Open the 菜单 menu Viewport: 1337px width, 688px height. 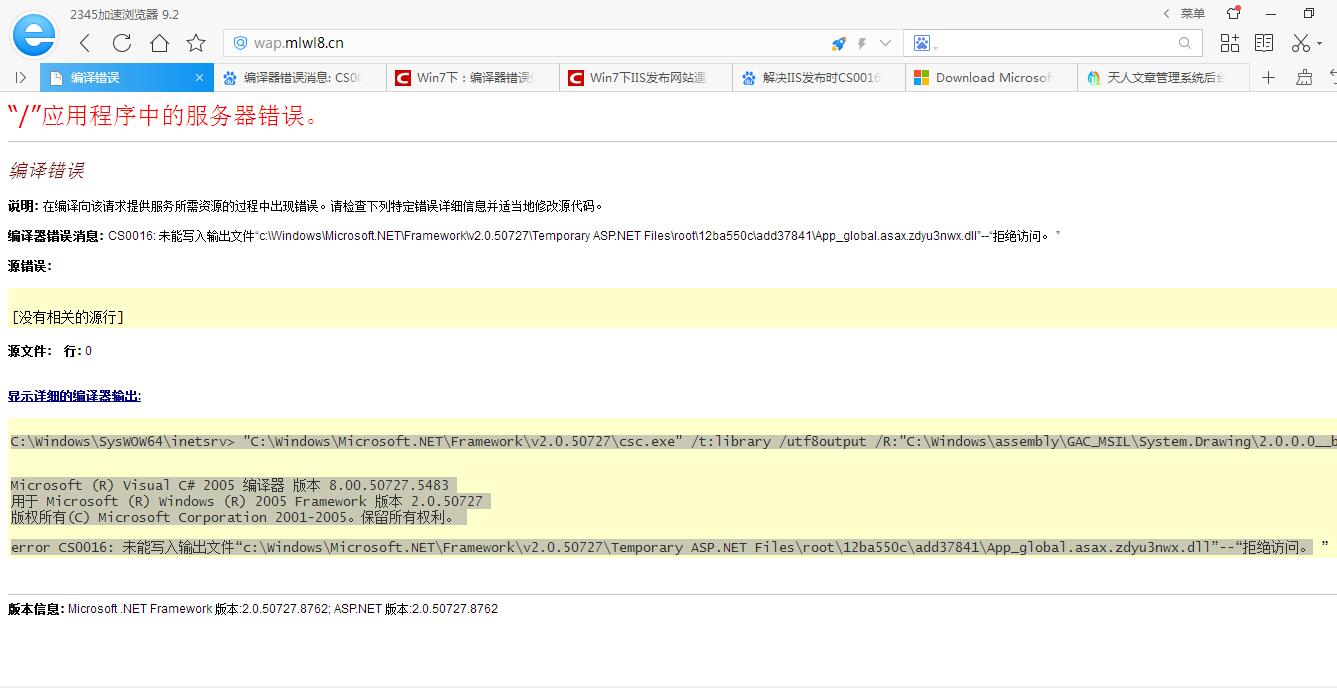[x=1184, y=13]
